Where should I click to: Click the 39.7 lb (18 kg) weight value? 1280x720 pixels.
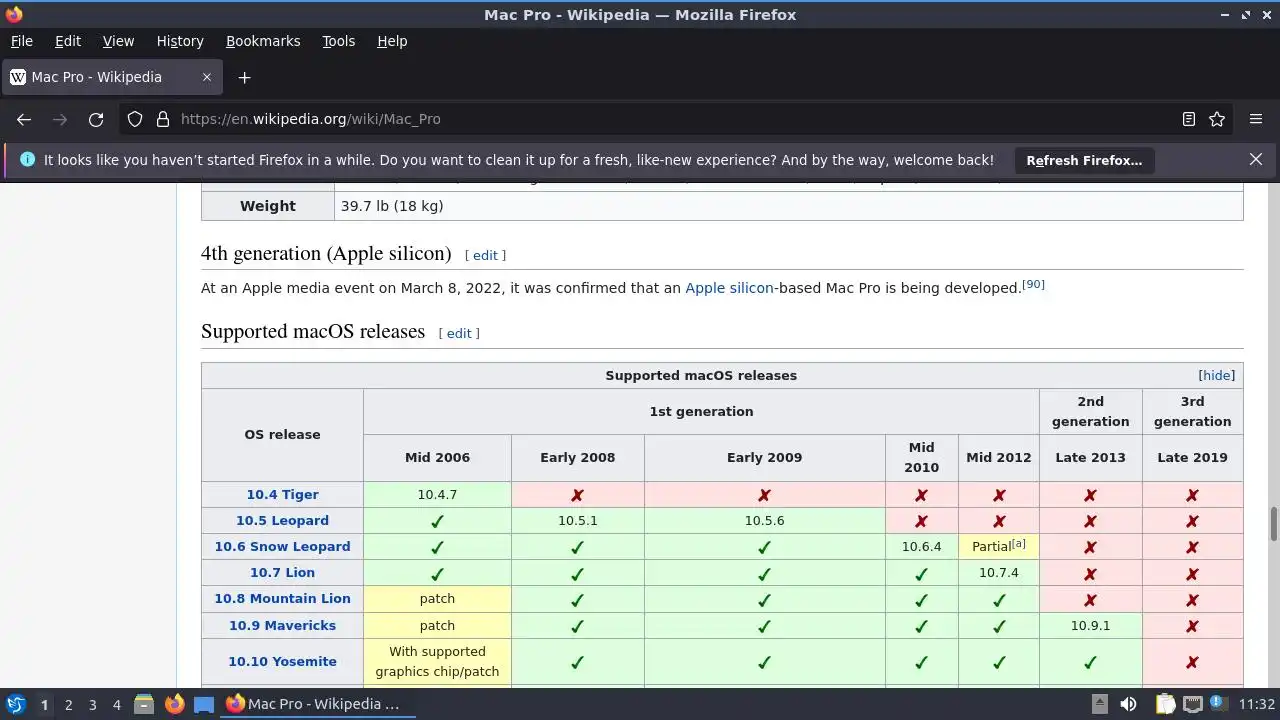[x=392, y=206]
